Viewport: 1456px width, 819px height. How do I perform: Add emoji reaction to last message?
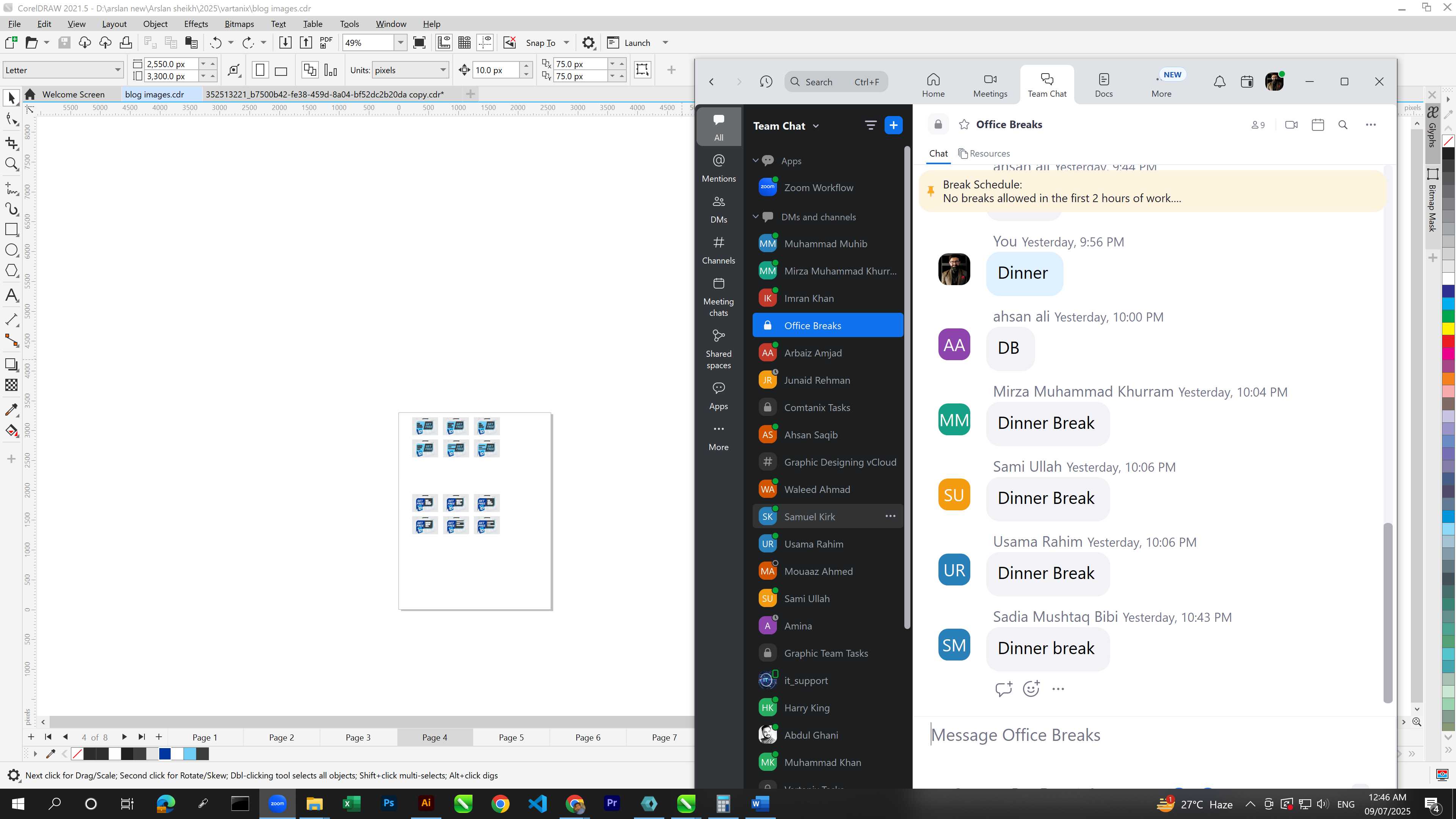[x=1031, y=689]
